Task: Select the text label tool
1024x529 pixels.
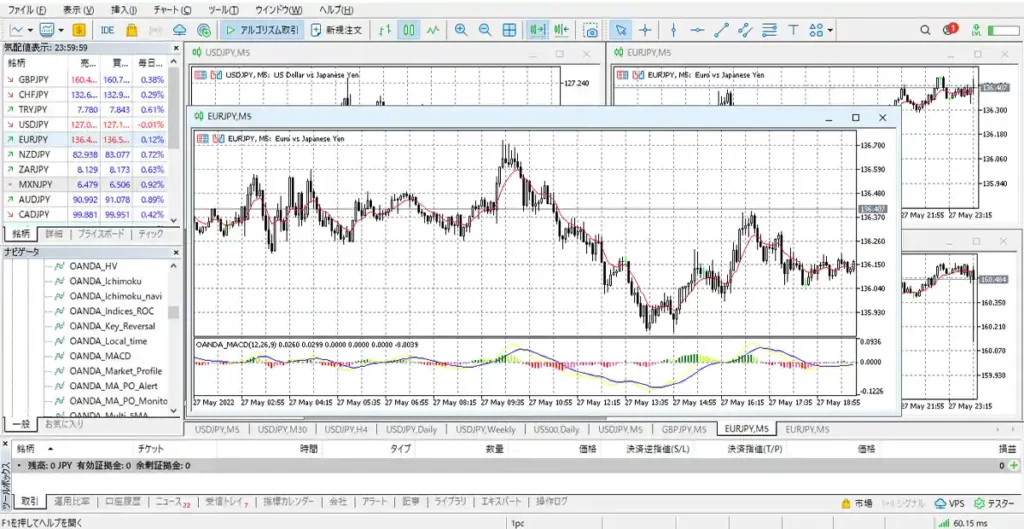Action: [x=793, y=30]
